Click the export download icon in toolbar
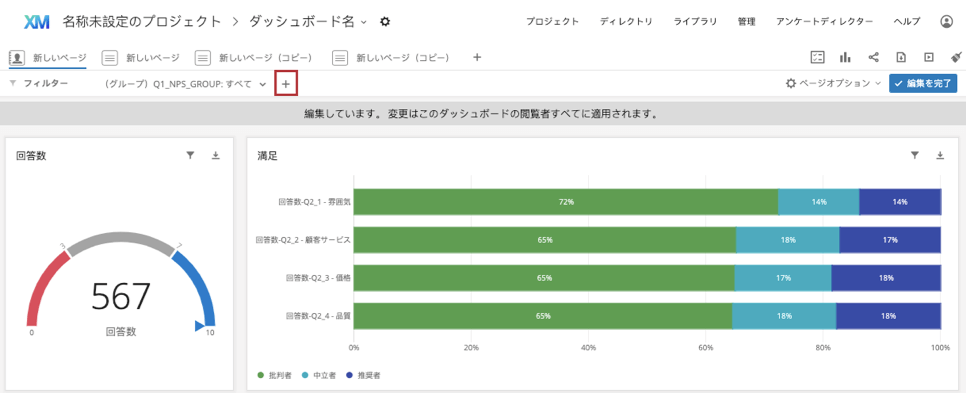The width and height of the screenshot is (966, 393). tap(901, 57)
